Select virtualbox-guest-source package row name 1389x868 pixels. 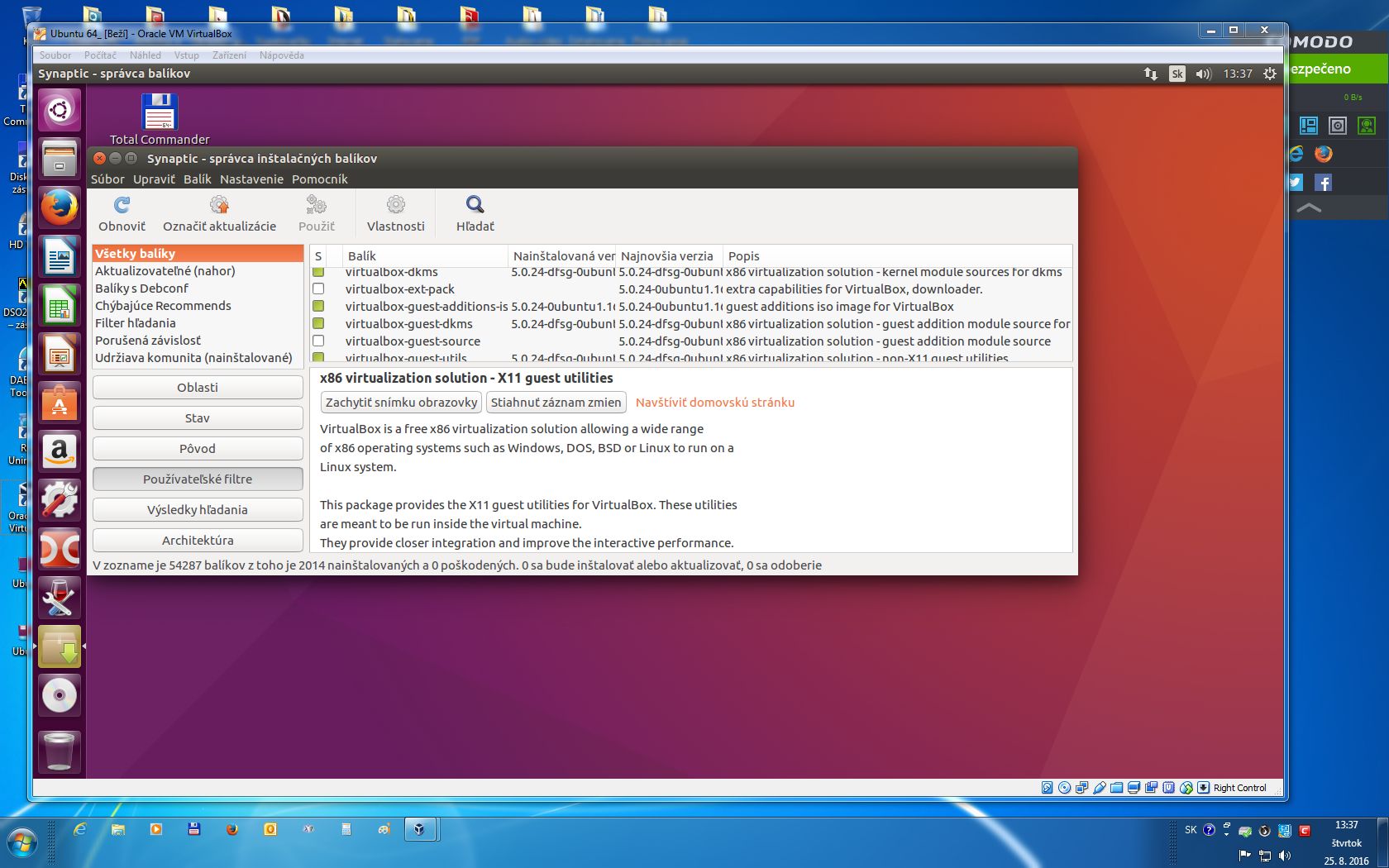413,341
